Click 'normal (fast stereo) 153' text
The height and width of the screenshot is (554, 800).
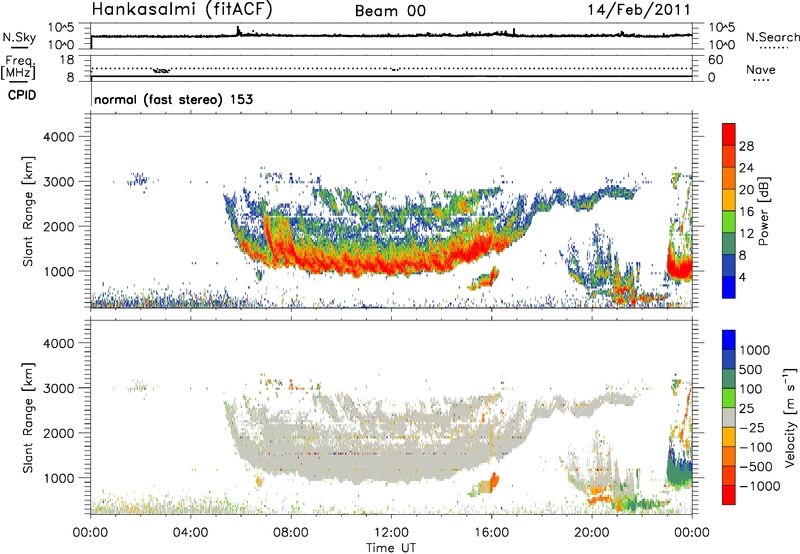click(173, 99)
